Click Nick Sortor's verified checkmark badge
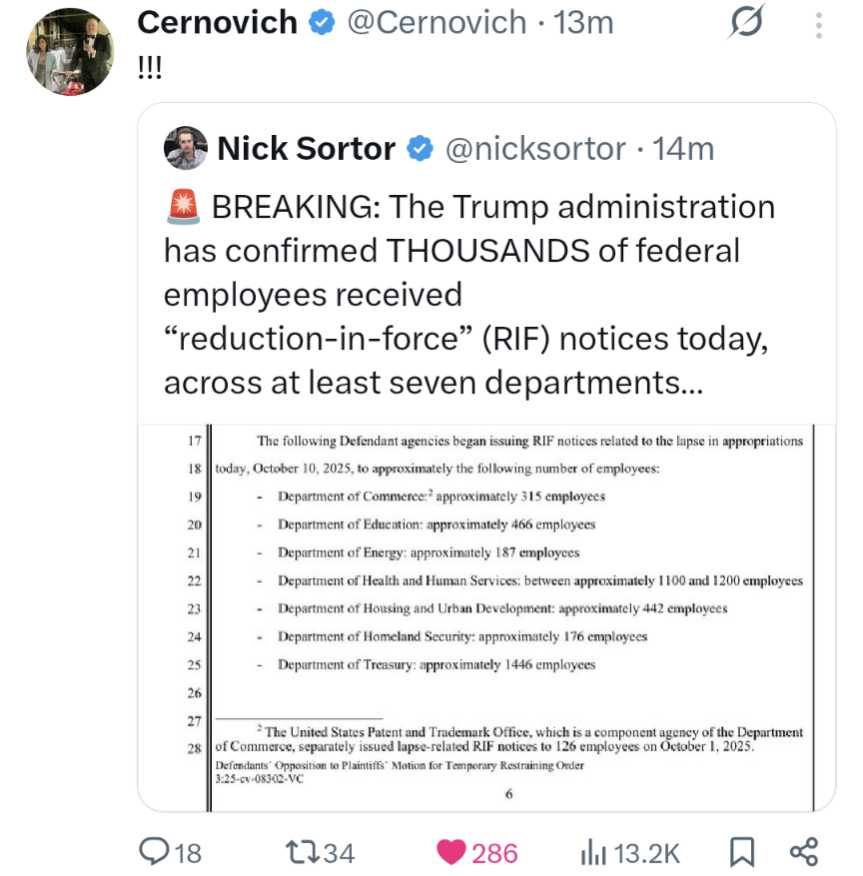This screenshot has height=876, width=863. pyautogui.click(x=419, y=149)
